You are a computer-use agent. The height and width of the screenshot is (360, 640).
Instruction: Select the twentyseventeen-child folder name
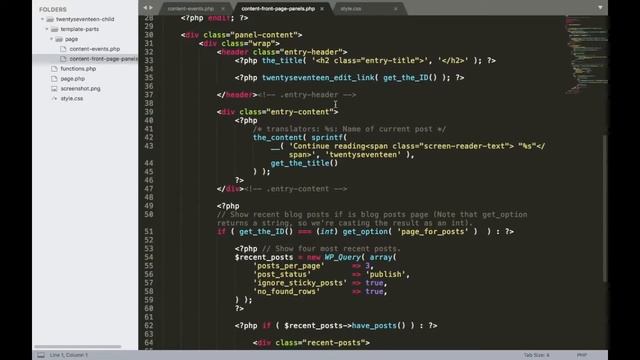(x=85, y=19)
